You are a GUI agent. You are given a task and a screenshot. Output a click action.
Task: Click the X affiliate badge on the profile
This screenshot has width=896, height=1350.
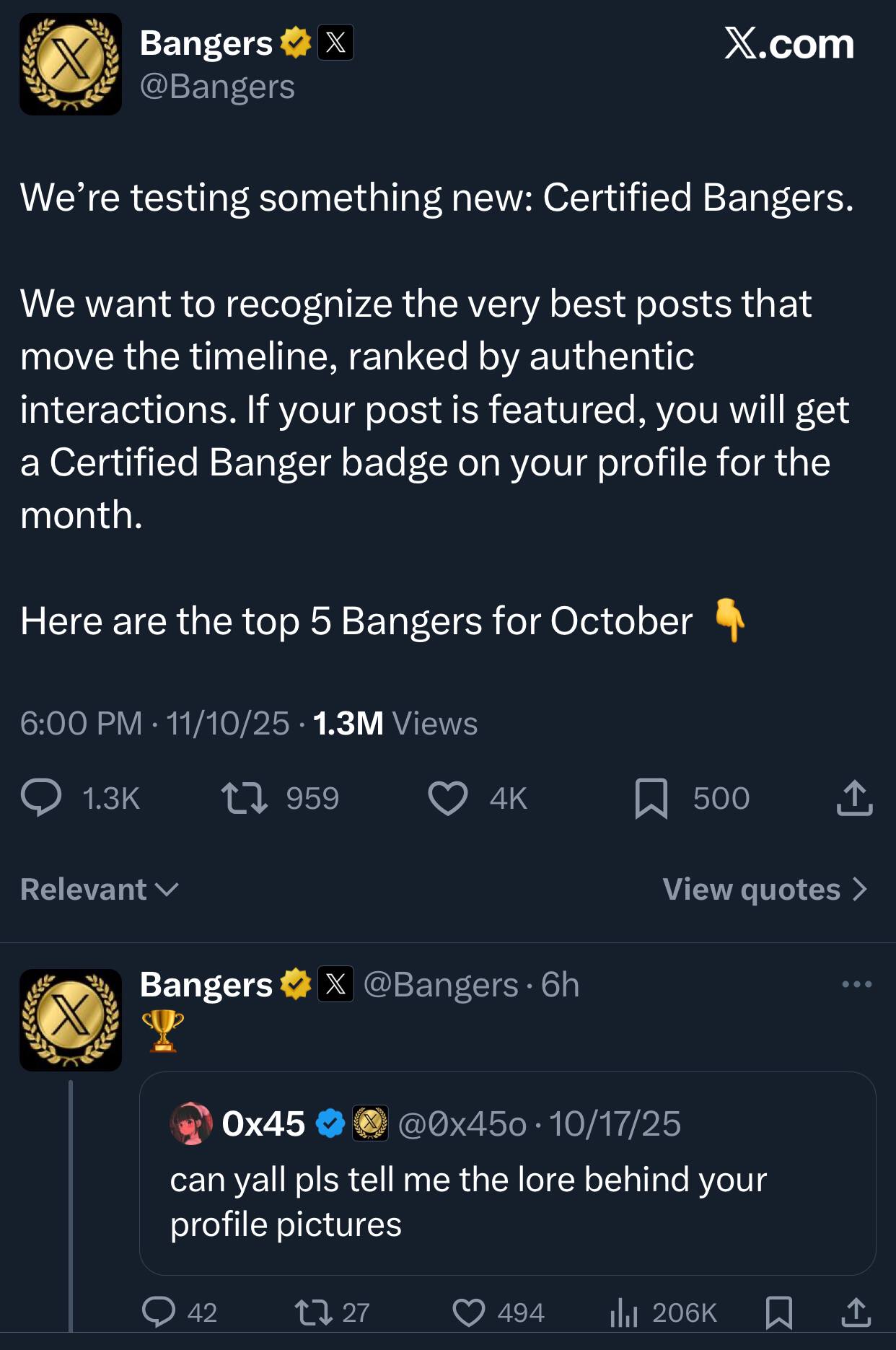pos(335,43)
